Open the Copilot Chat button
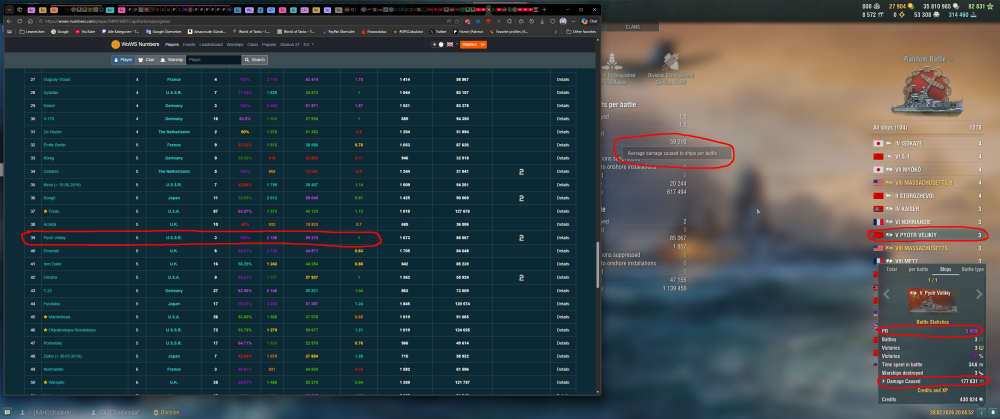 (x=589, y=21)
